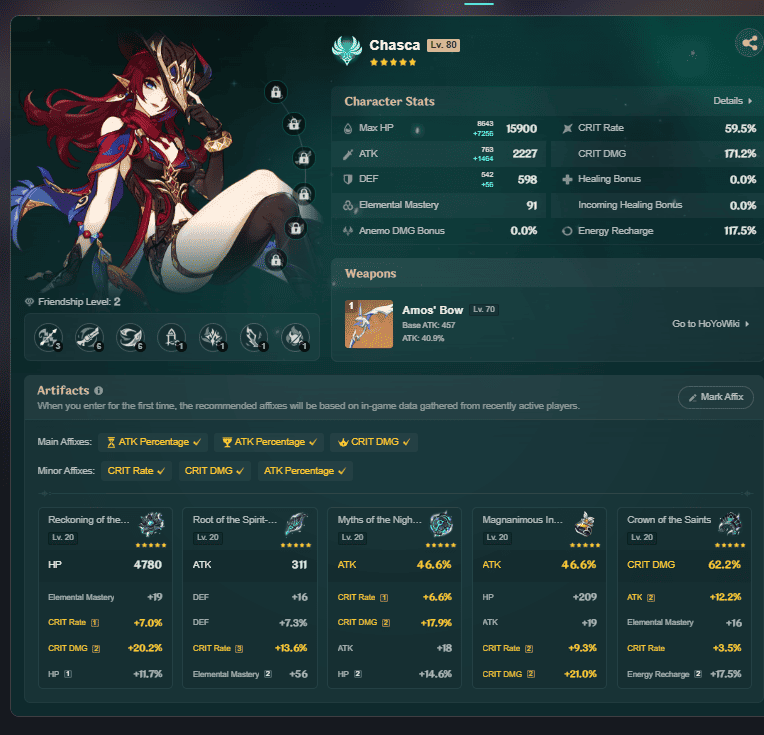Click CRIT Rate +13.6% substat on feather

click(x=250, y=648)
